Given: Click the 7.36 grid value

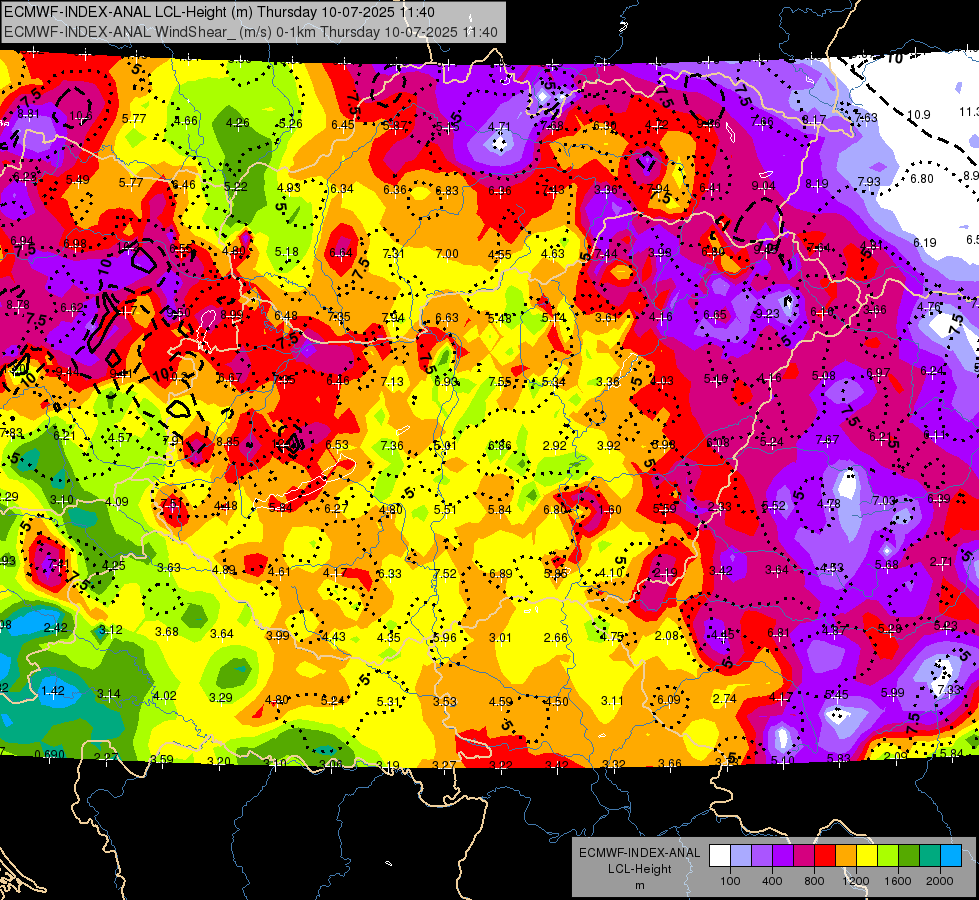Looking at the screenshot, I should (x=392, y=445).
